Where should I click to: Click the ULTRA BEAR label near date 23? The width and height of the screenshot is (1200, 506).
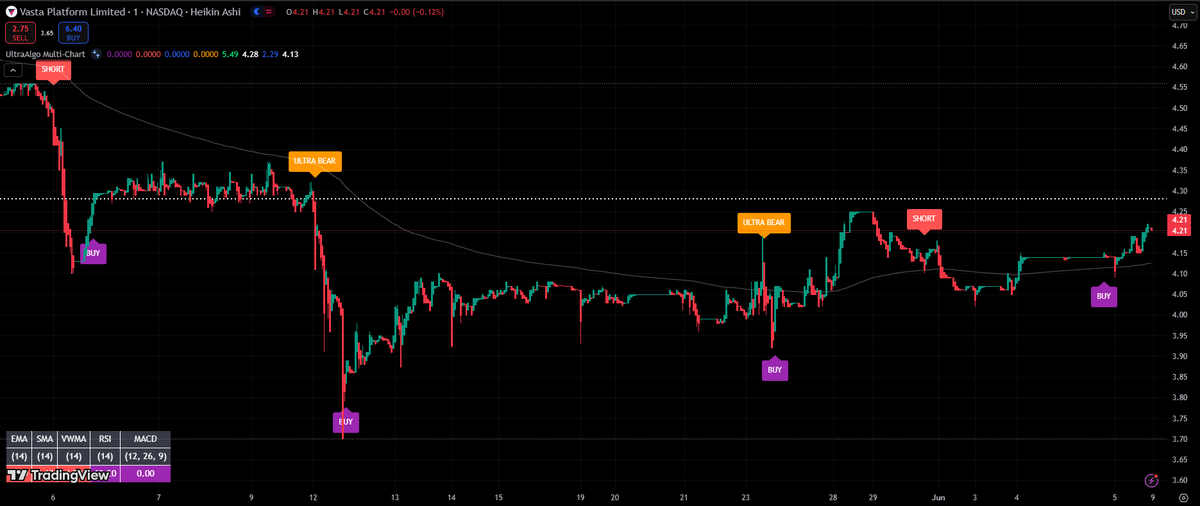click(x=764, y=223)
